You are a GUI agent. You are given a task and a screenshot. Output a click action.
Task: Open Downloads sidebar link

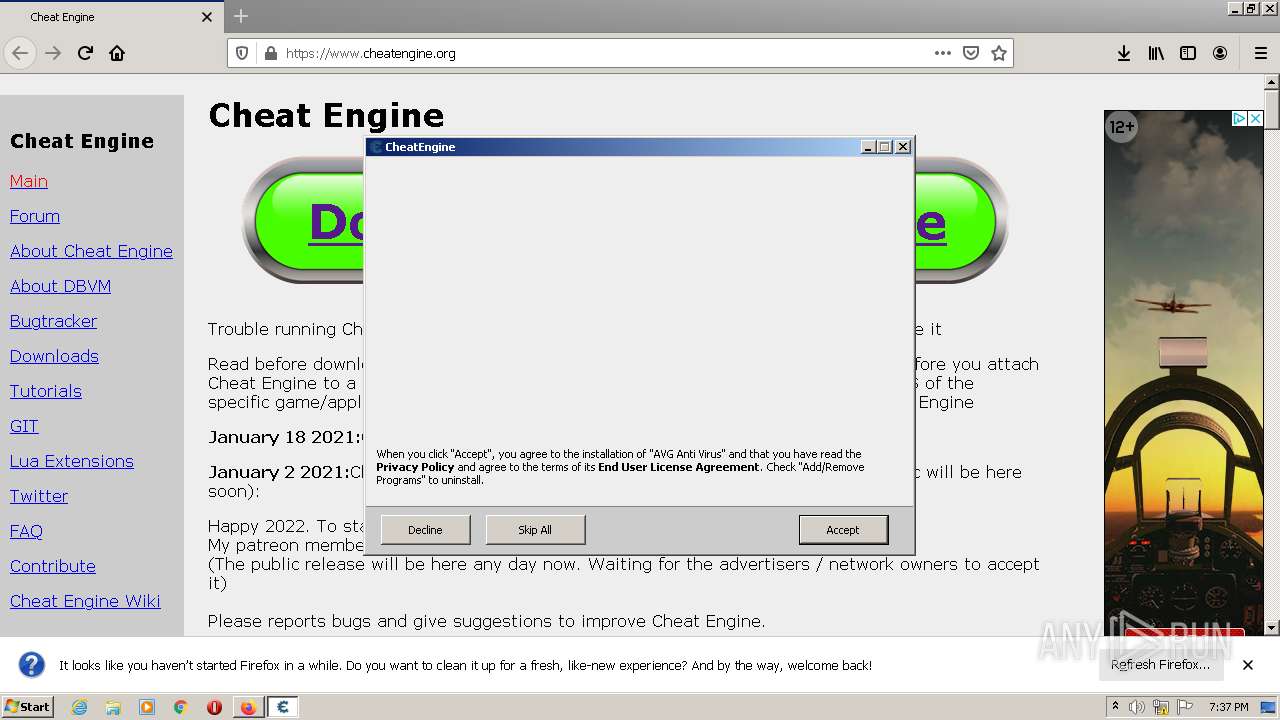[54, 356]
